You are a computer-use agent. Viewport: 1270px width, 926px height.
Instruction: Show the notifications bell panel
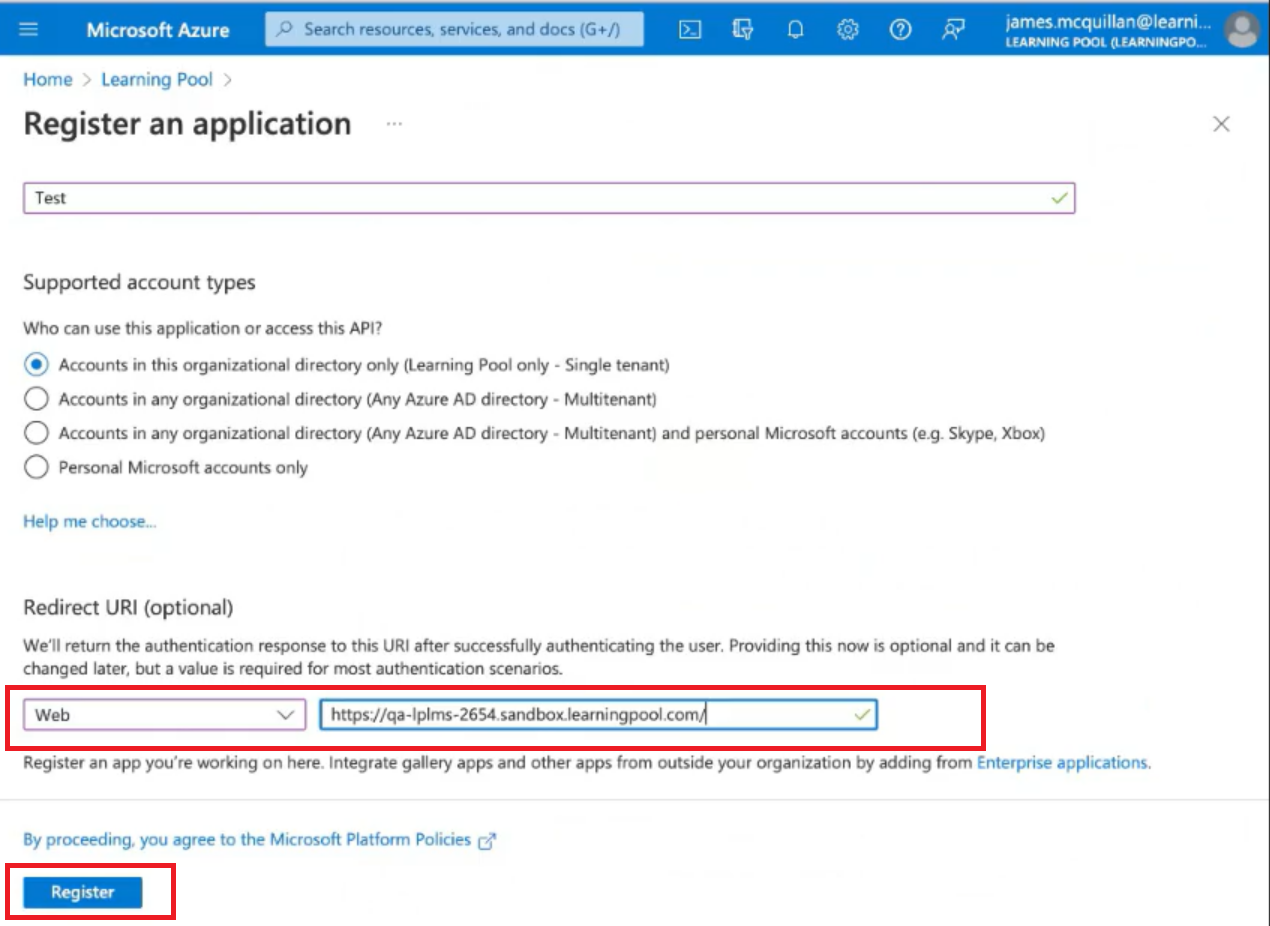click(795, 29)
